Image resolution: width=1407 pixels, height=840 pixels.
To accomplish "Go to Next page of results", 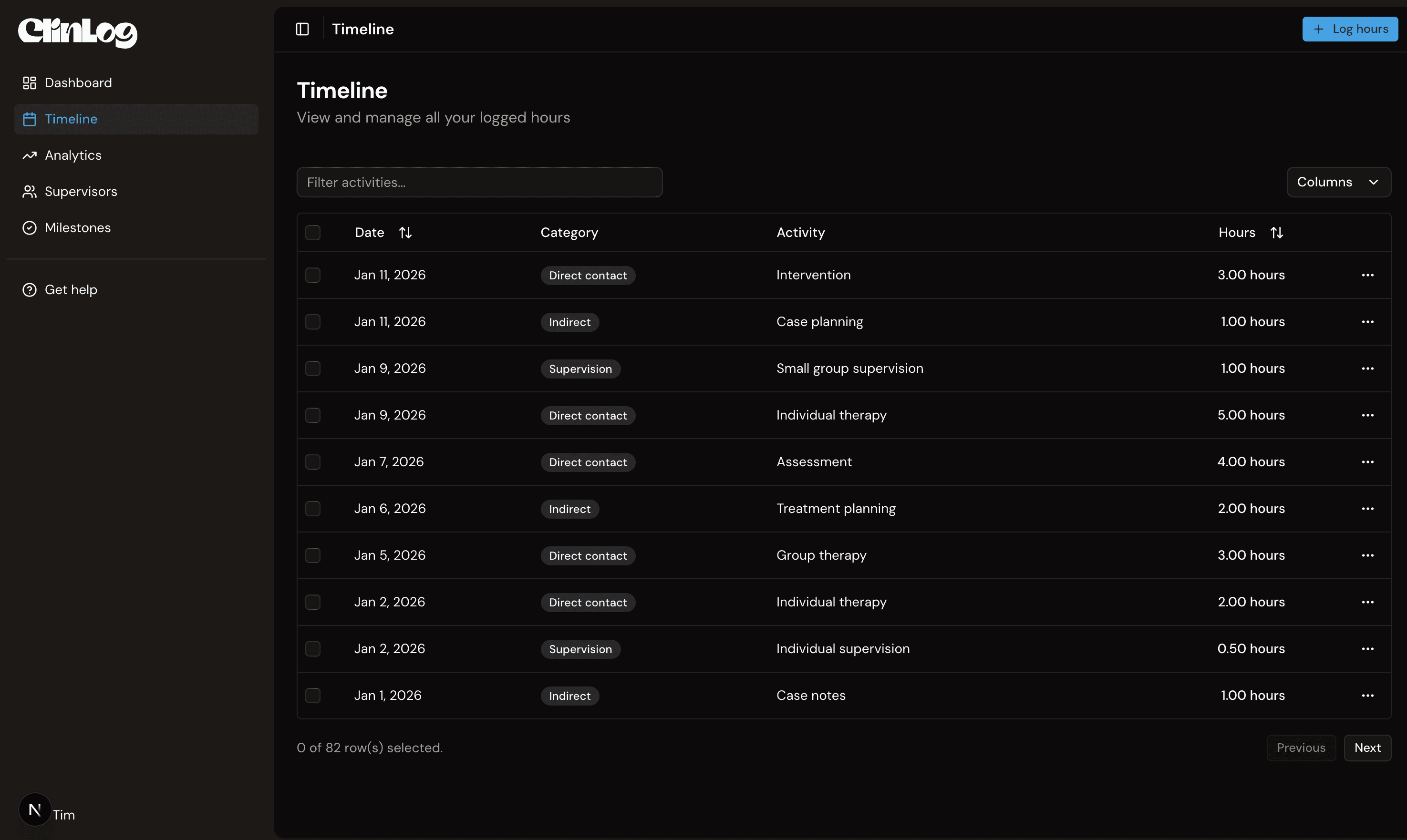I will click(x=1367, y=748).
